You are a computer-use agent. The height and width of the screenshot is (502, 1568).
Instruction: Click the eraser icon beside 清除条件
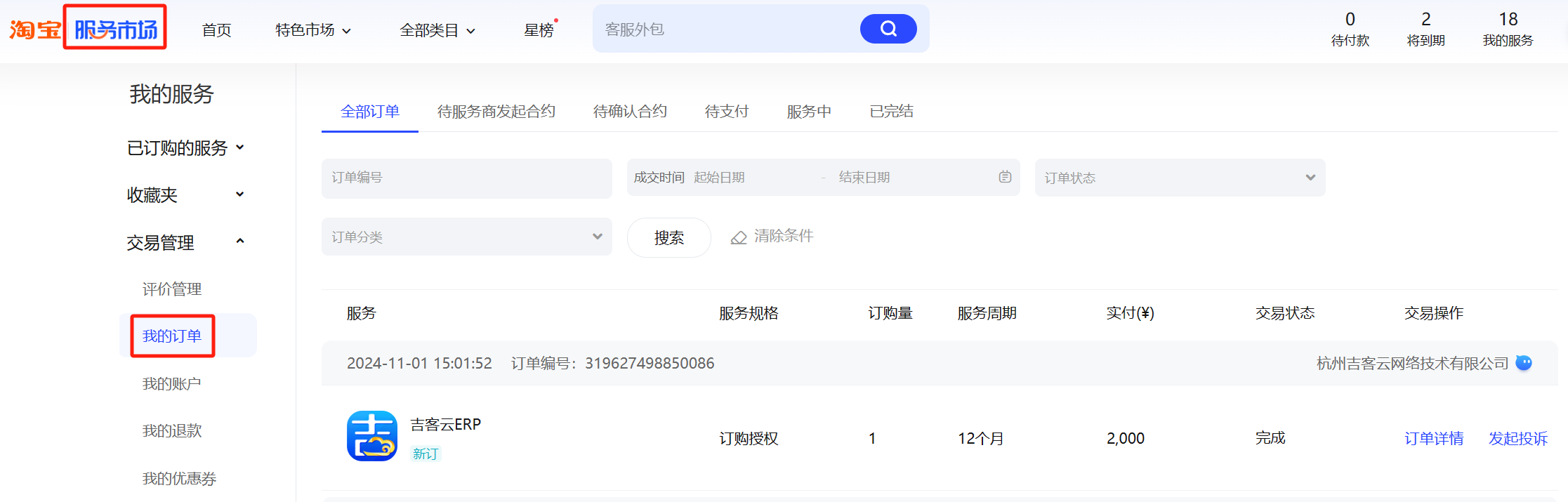tap(739, 237)
